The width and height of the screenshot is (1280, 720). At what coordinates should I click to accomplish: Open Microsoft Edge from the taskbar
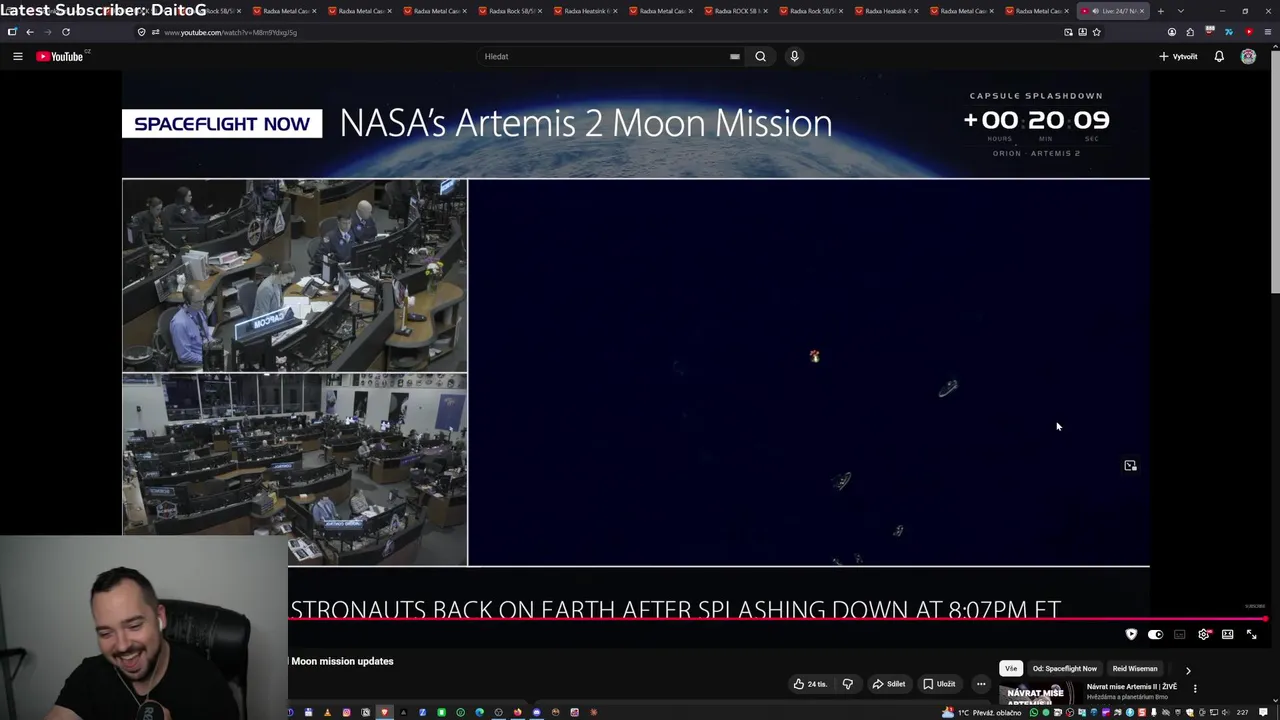(479, 712)
